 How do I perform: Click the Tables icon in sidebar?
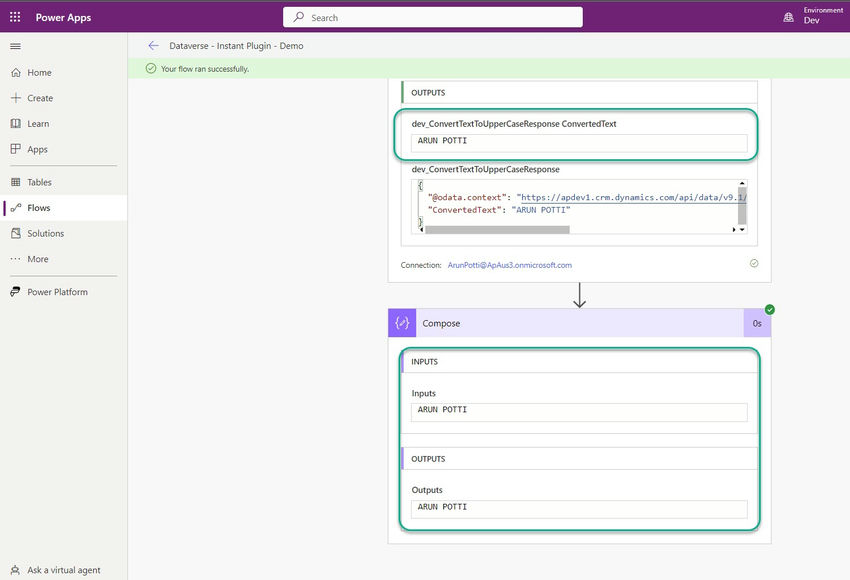pyautogui.click(x=16, y=182)
